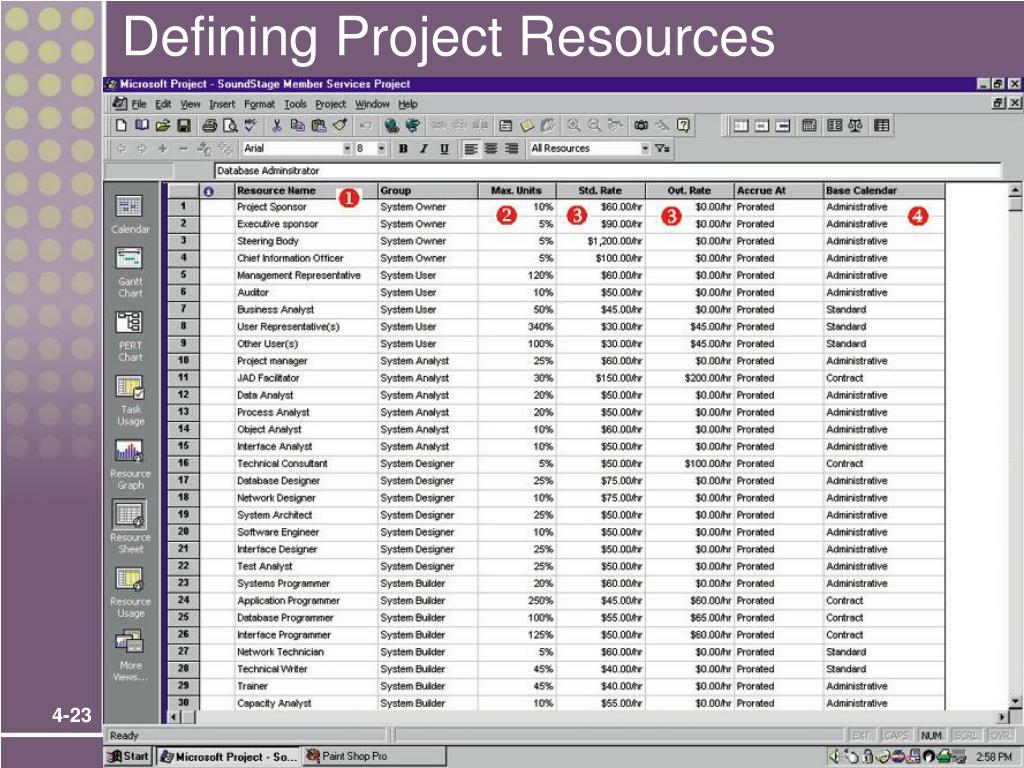
Task: Paste from clipboard
Action: 319,125
